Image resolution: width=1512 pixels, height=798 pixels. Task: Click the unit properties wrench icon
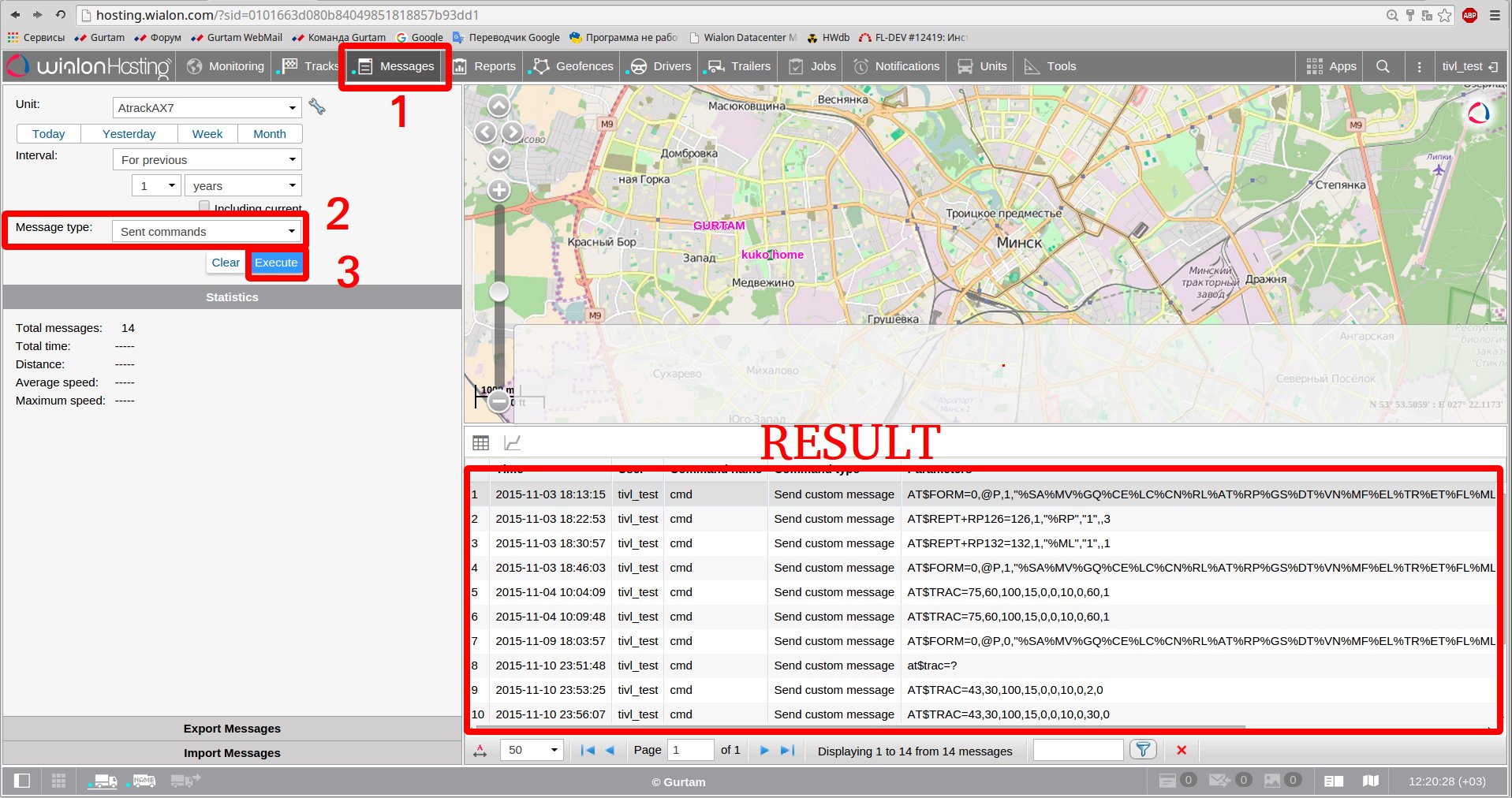317,106
